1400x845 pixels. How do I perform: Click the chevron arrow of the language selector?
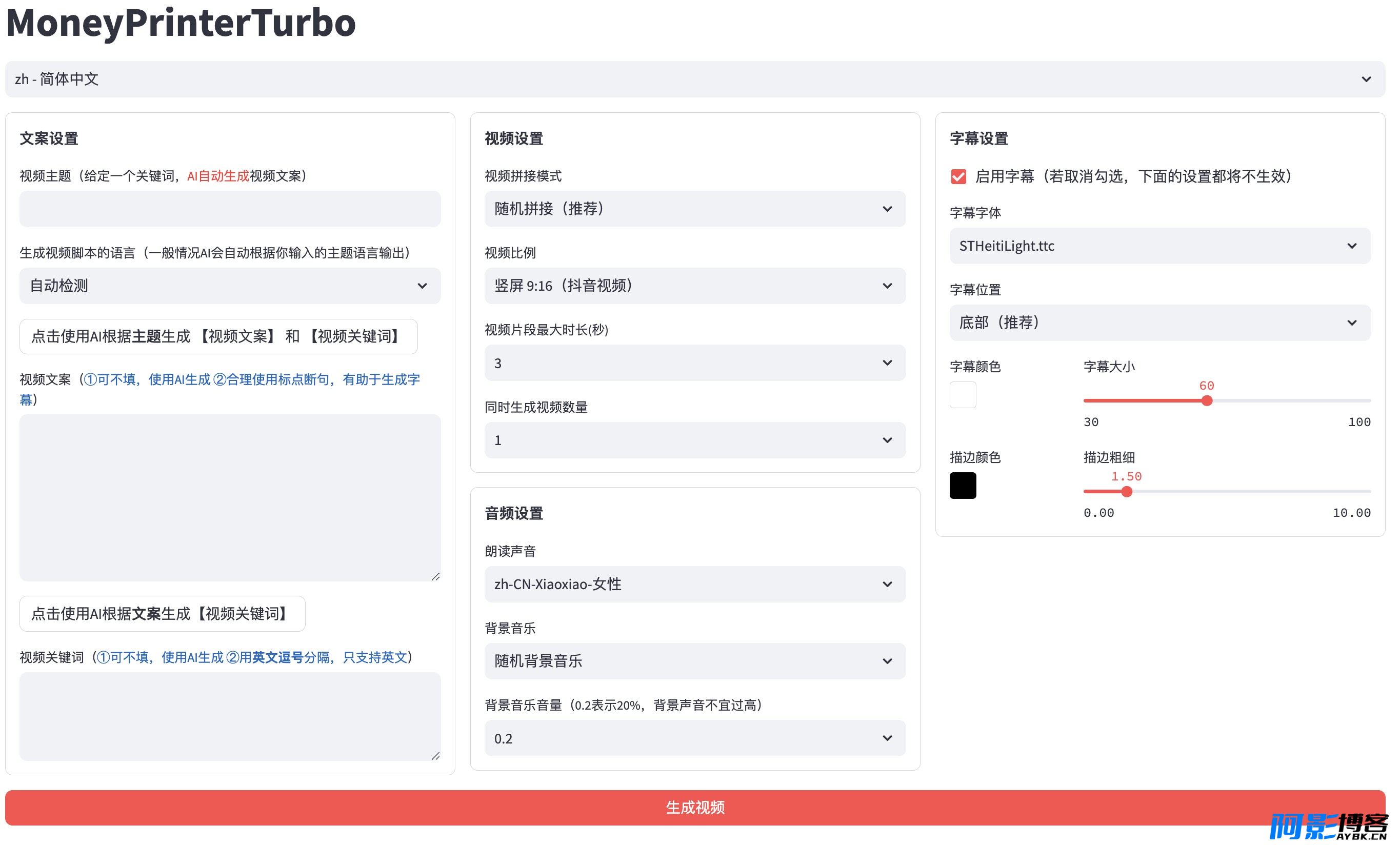click(1366, 79)
